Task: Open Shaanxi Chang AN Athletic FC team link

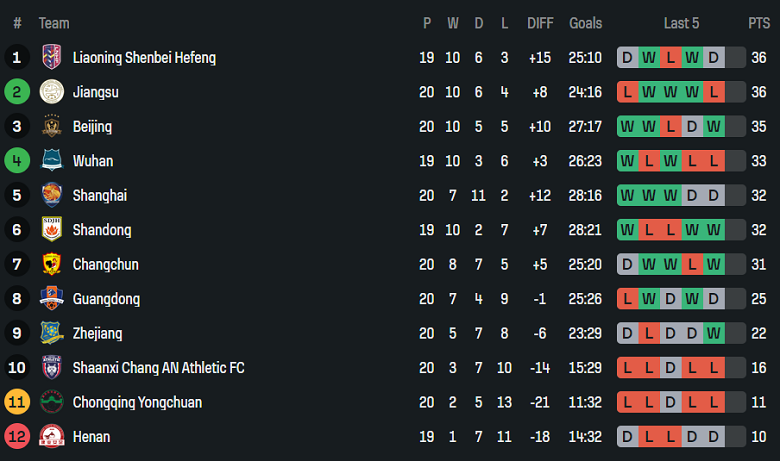Action: pos(158,368)
